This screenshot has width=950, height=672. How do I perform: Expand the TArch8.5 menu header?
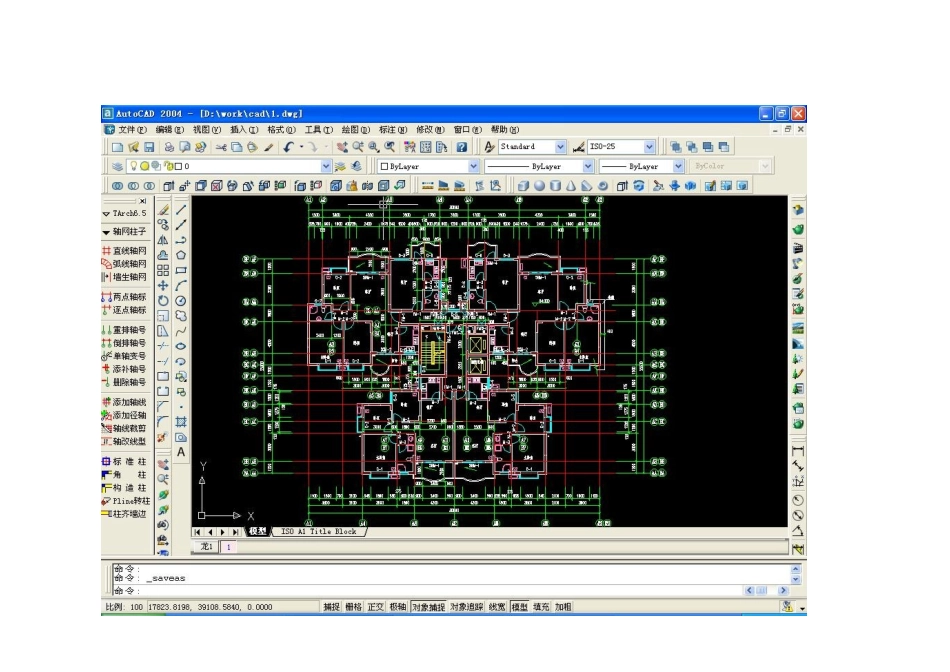125,213
